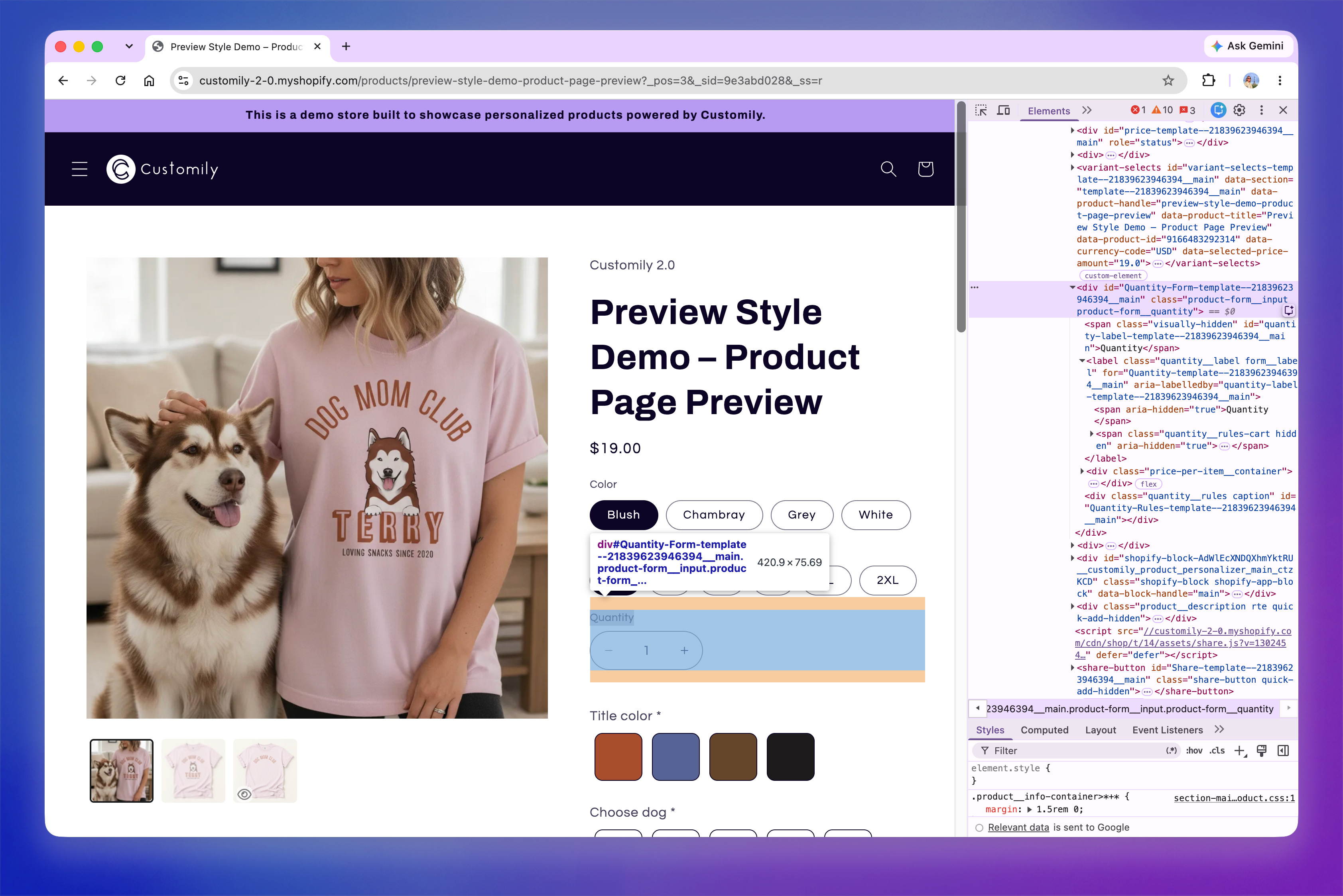The height and width of the screenshot is (896, 1343).
Task: Go to the browser home page
Action: tap(149, 81)
